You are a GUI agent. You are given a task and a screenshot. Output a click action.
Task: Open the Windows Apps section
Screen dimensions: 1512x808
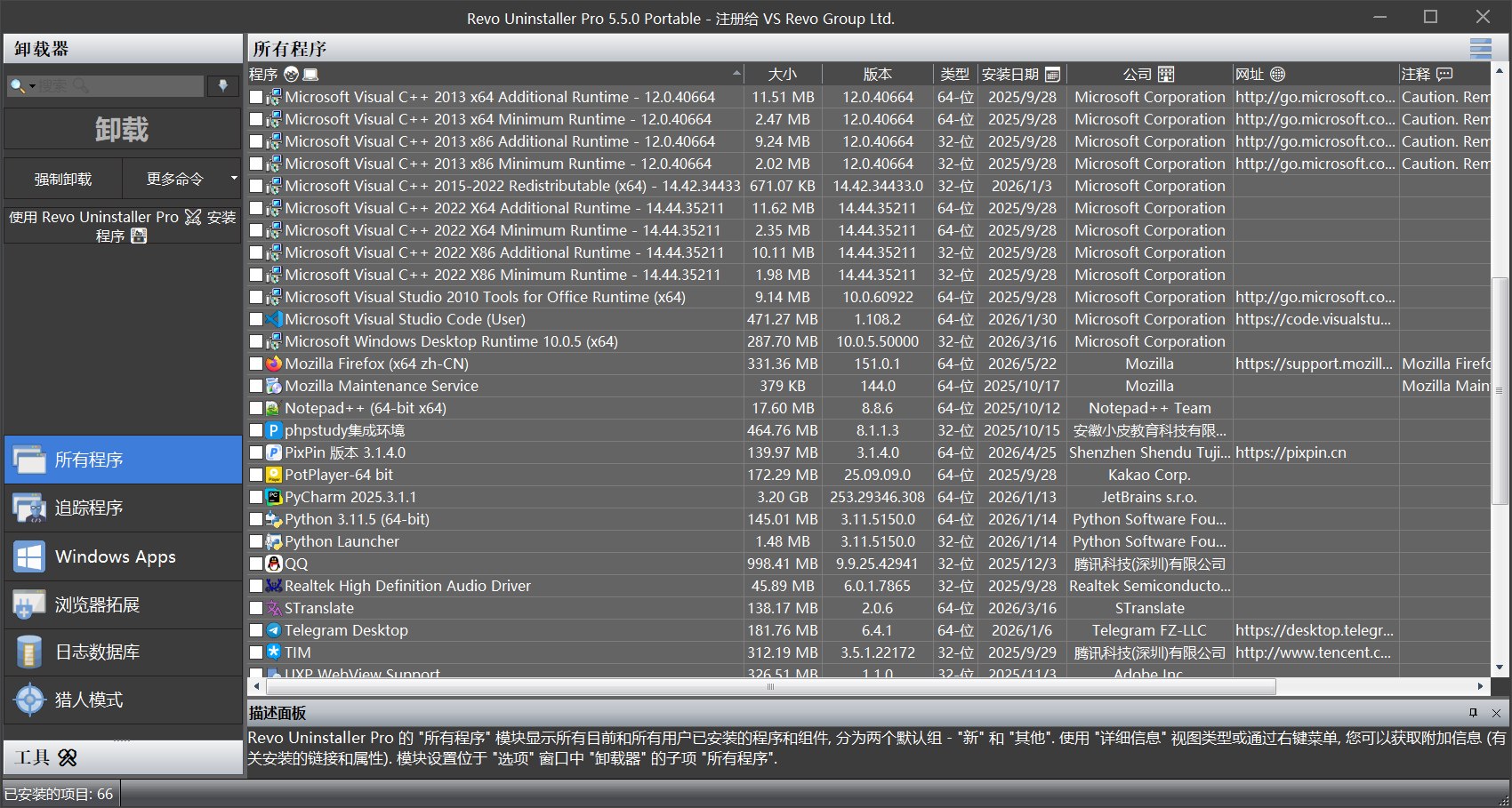(123, 556)
